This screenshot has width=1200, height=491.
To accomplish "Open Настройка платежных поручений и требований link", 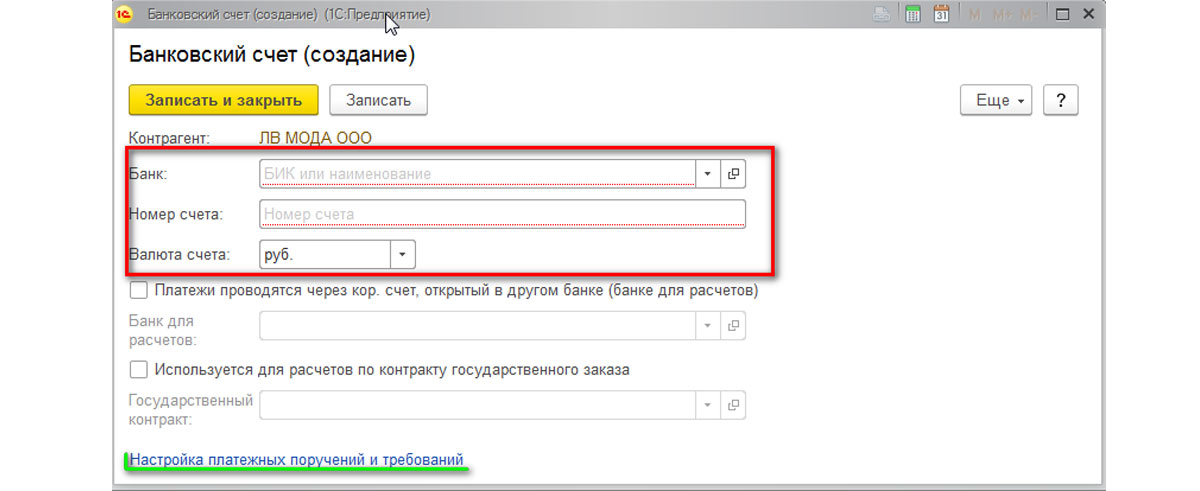I will [x=296, y=459].
